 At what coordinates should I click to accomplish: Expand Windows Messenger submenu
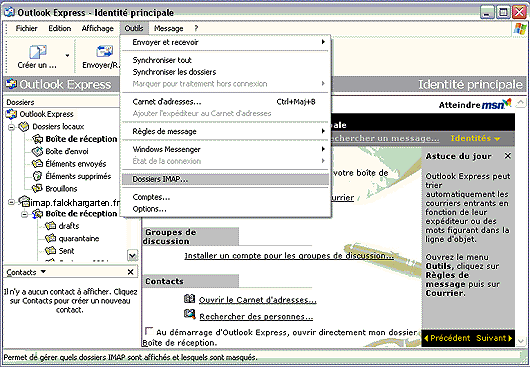[x=225, y=149]
